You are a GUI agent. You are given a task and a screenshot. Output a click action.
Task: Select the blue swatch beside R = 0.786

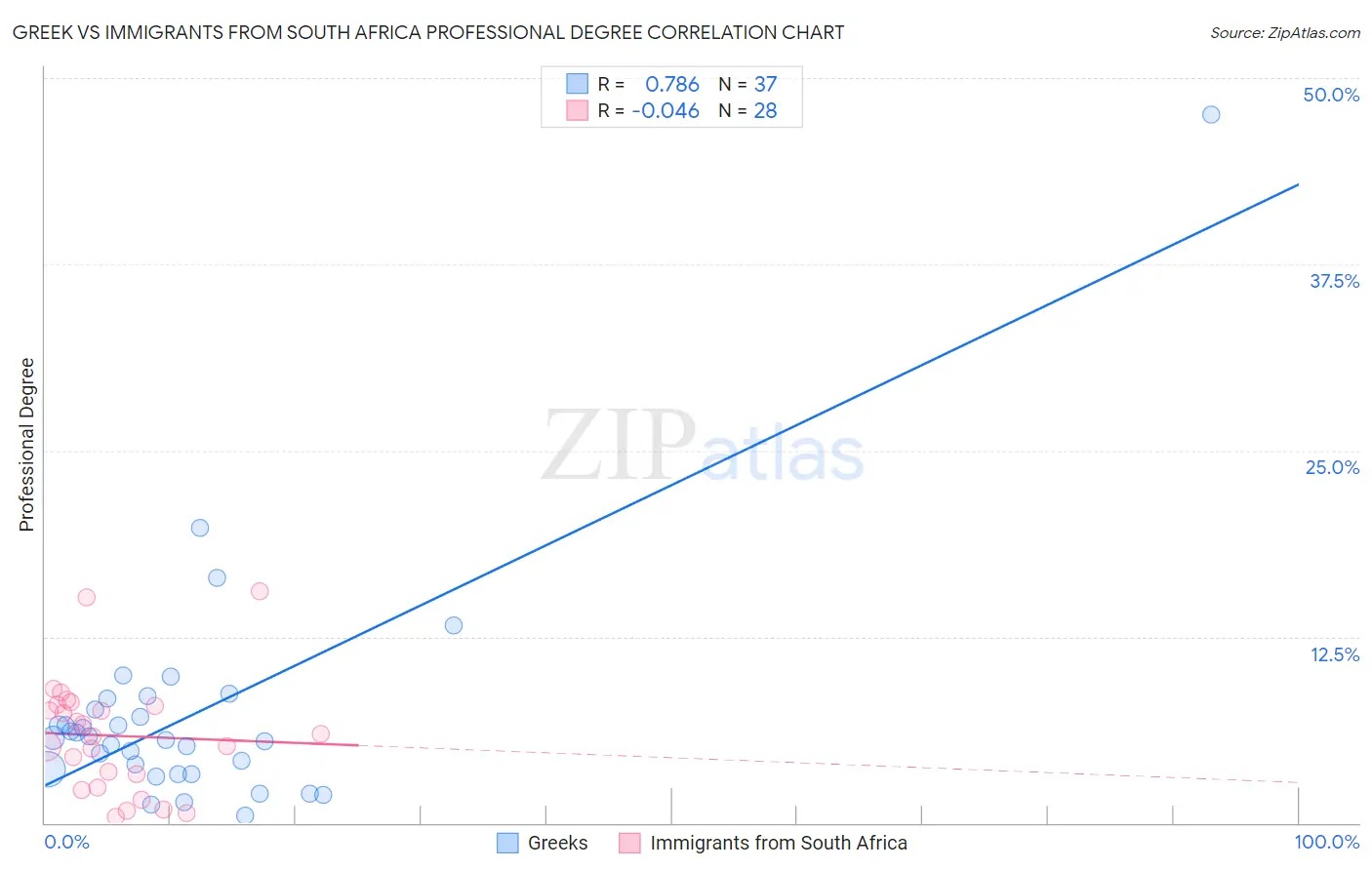click(578, 84)
